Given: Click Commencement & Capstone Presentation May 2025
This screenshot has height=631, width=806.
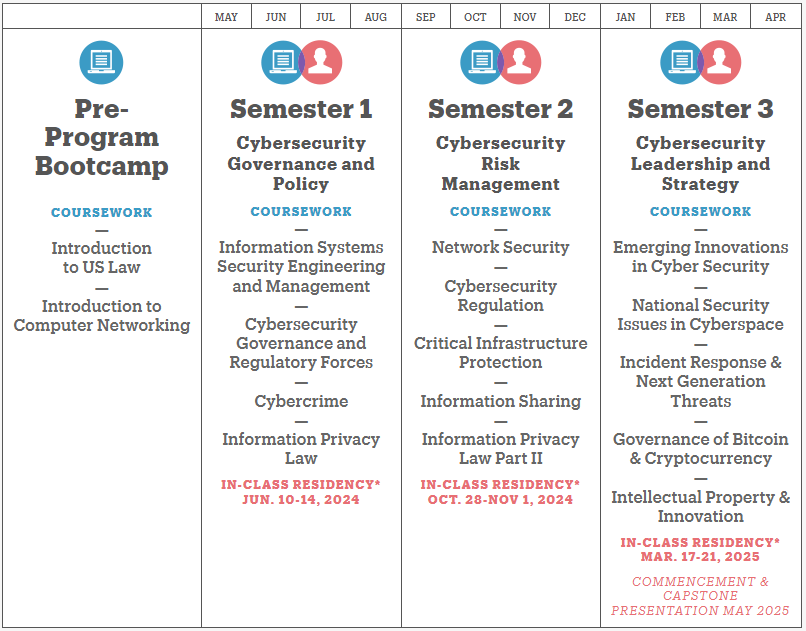Looking at the screenshot, I should pyautogui.click(x=700, y=595).
